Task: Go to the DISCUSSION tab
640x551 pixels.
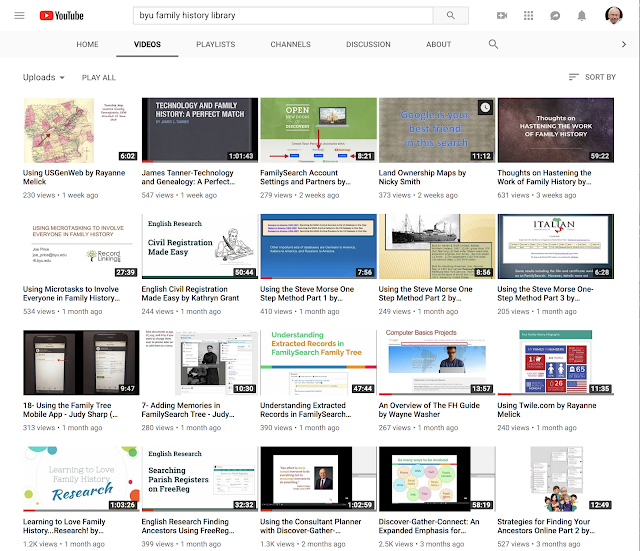Action: [x=368, y=44]
